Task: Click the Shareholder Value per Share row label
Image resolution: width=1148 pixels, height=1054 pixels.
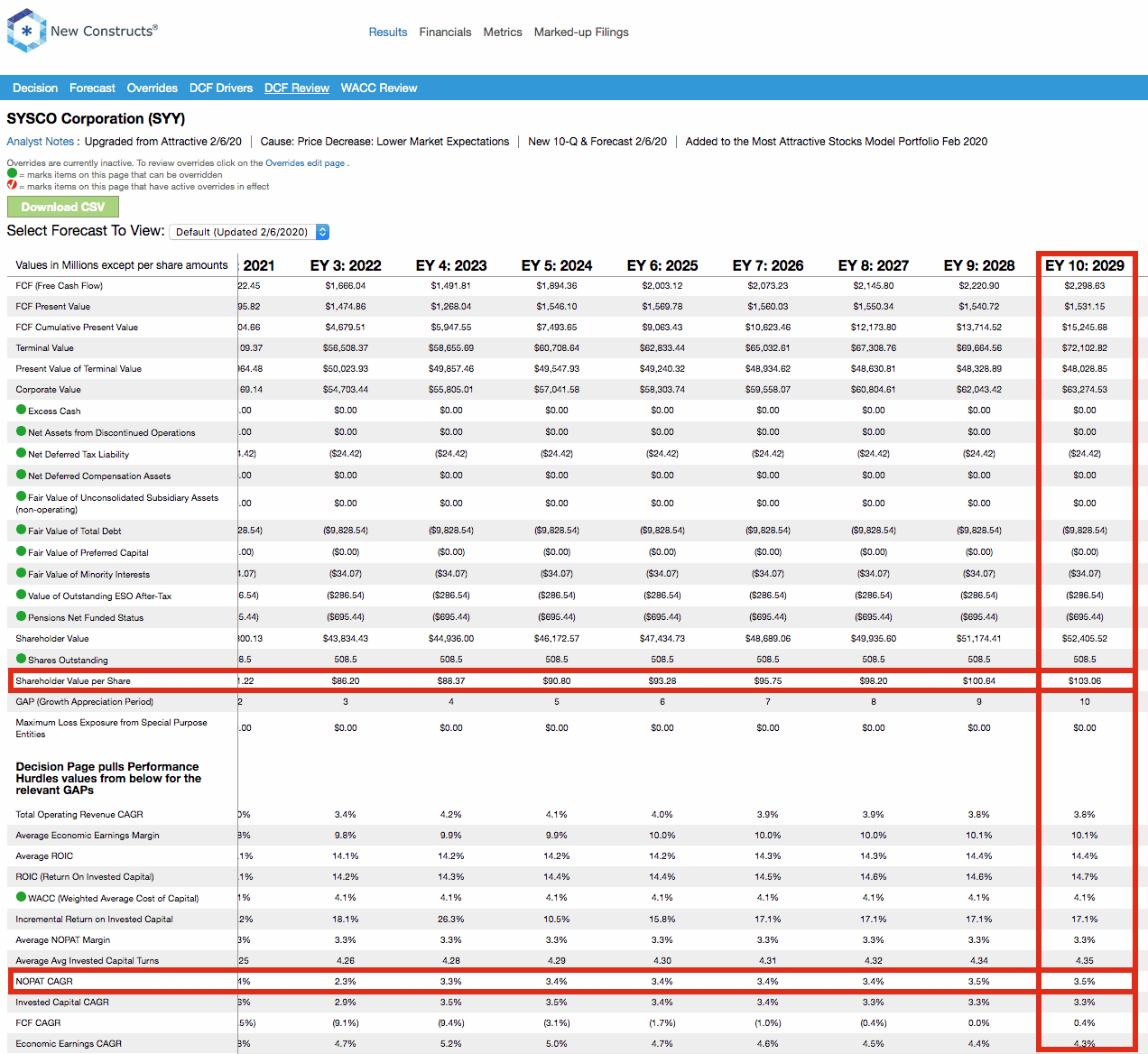Action: pyautogui.click(x=73, y=681)
